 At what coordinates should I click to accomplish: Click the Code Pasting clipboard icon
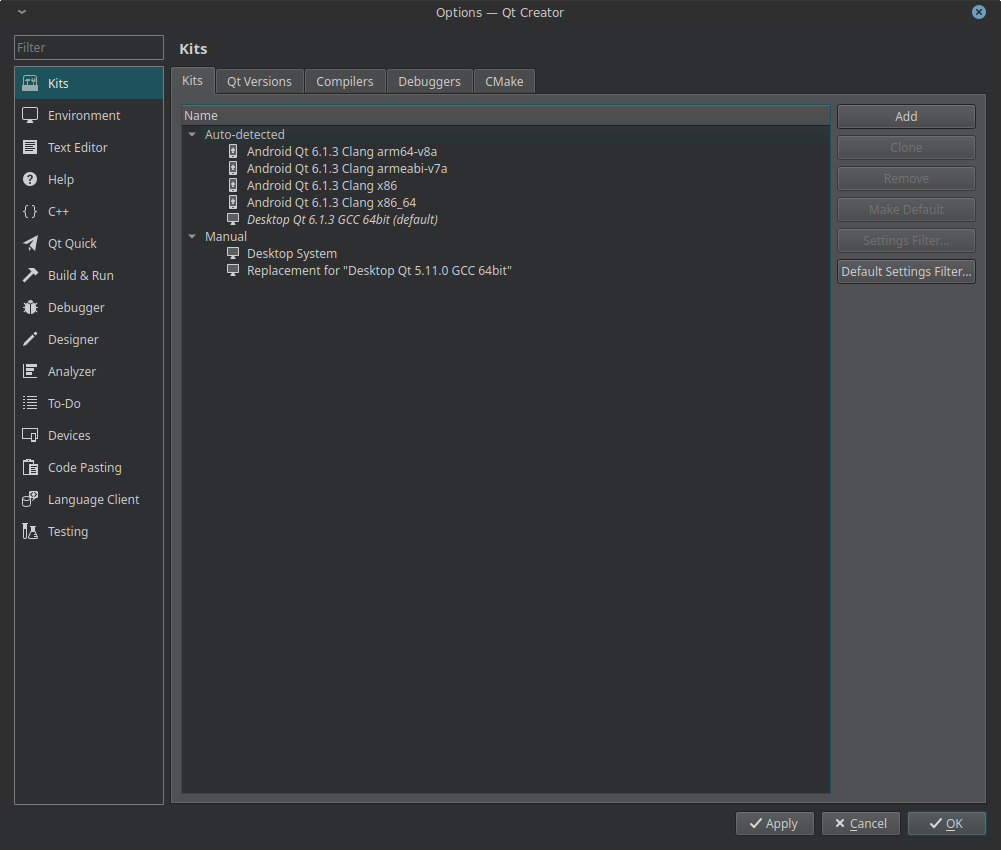pos(30,467)
